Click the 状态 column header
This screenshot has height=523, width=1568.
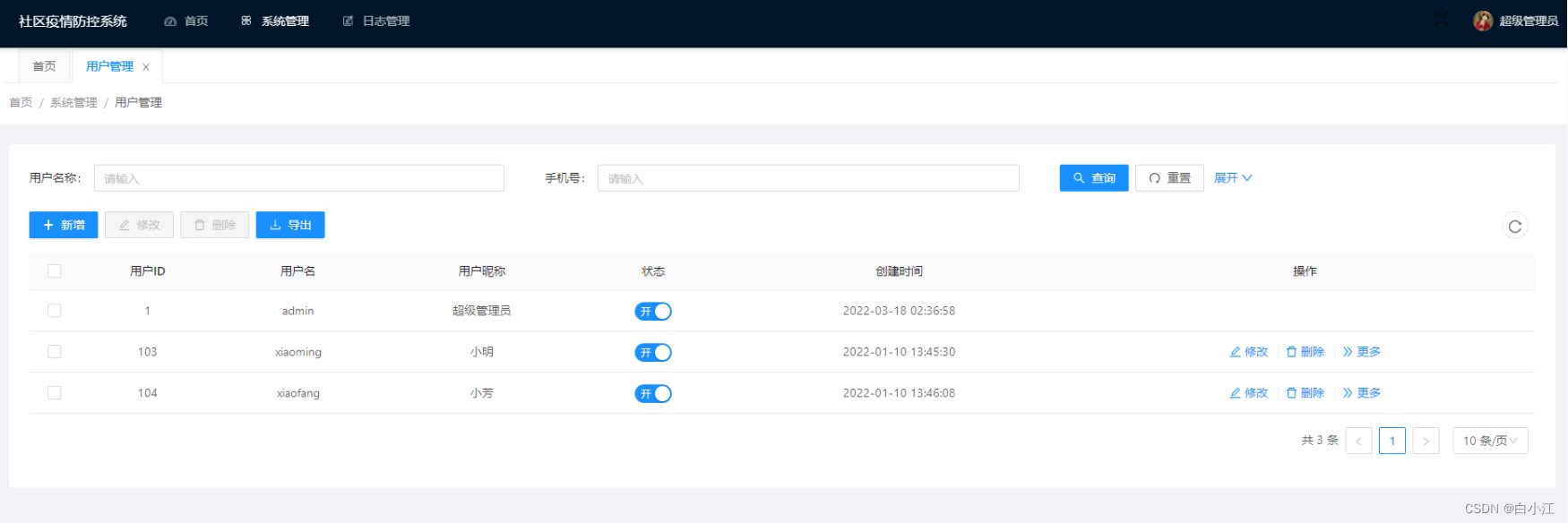[x=653, y=271]
